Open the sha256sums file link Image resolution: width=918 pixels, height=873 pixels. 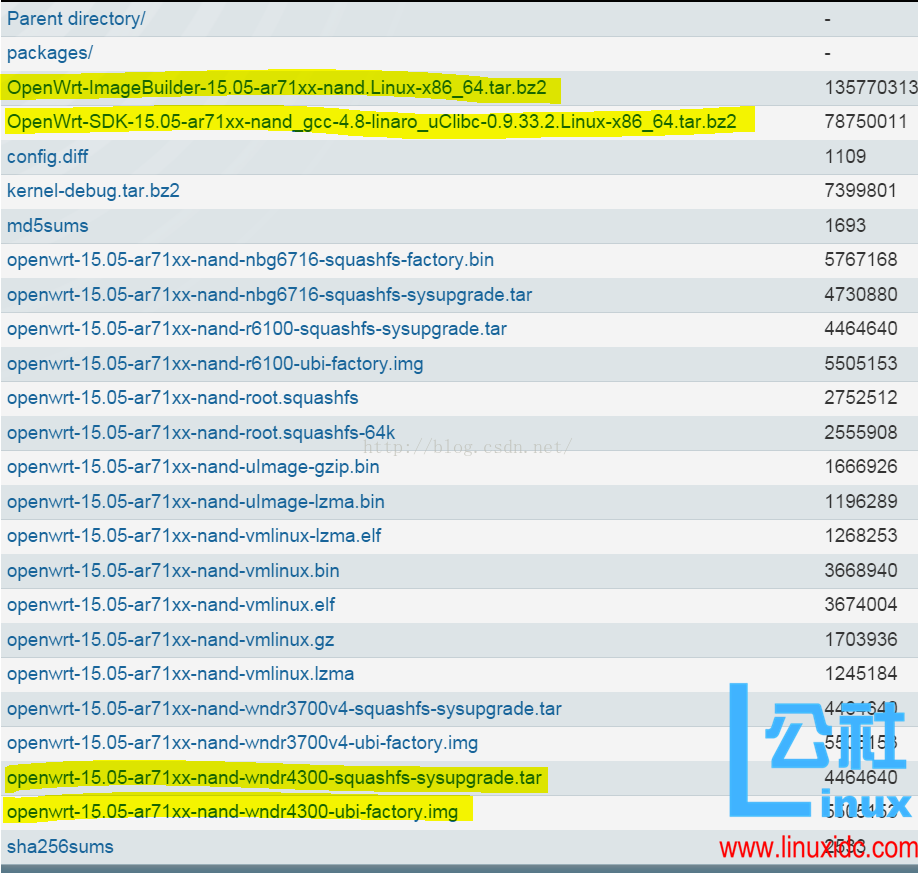60,847
